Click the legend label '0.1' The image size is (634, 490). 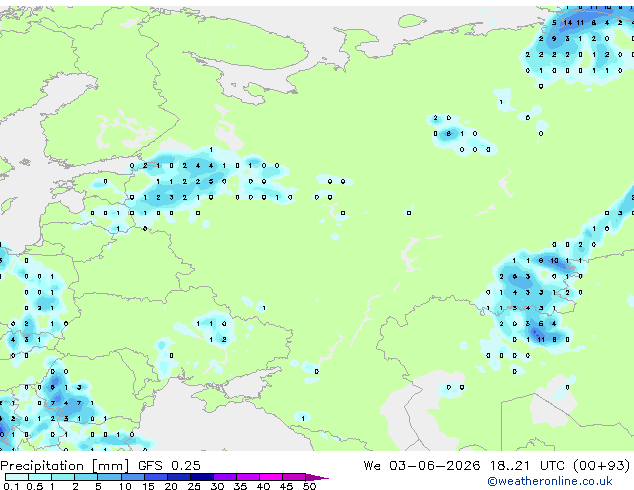pyautogui.click(x=11, y=486)
